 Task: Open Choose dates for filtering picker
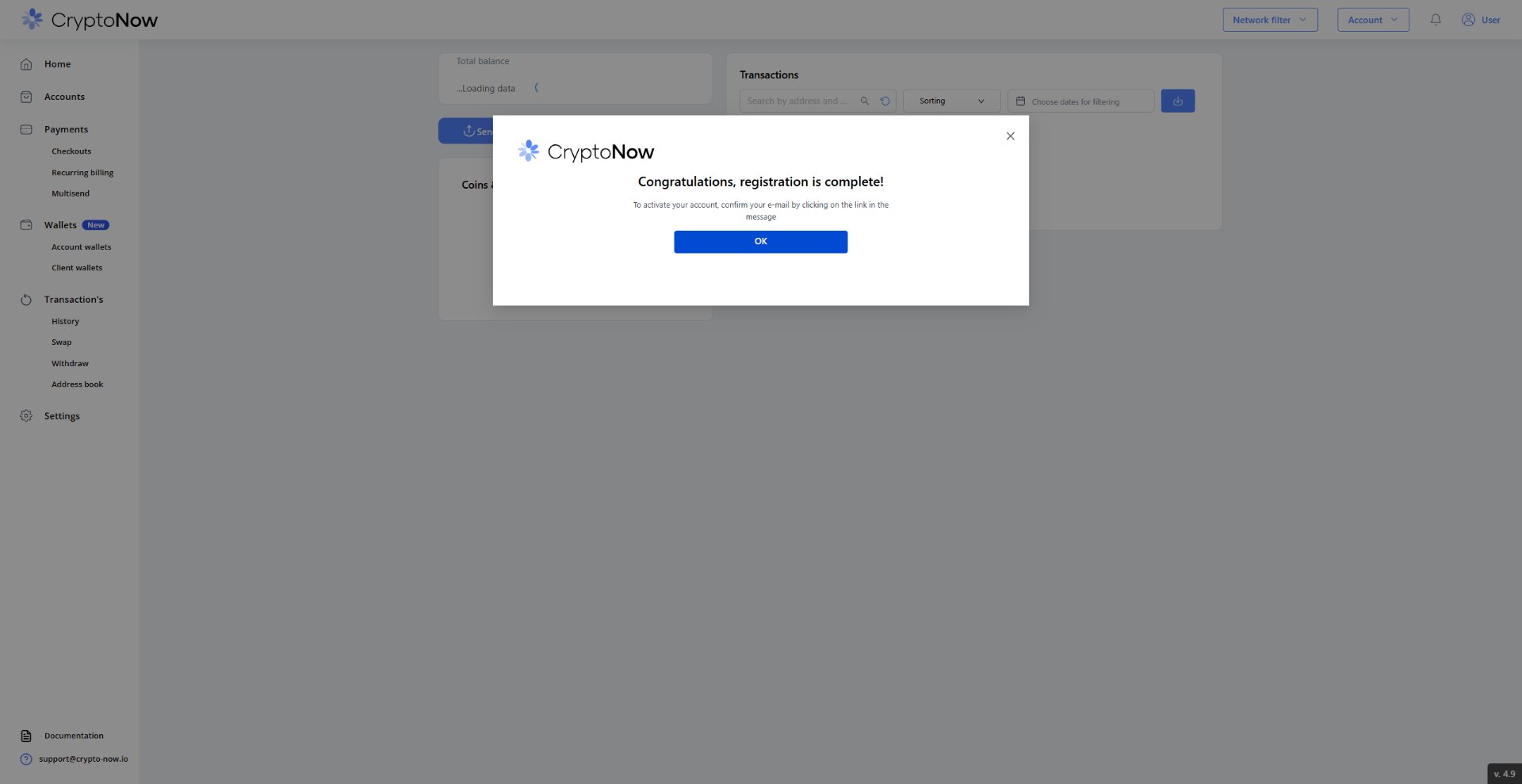pos(1080,101)
